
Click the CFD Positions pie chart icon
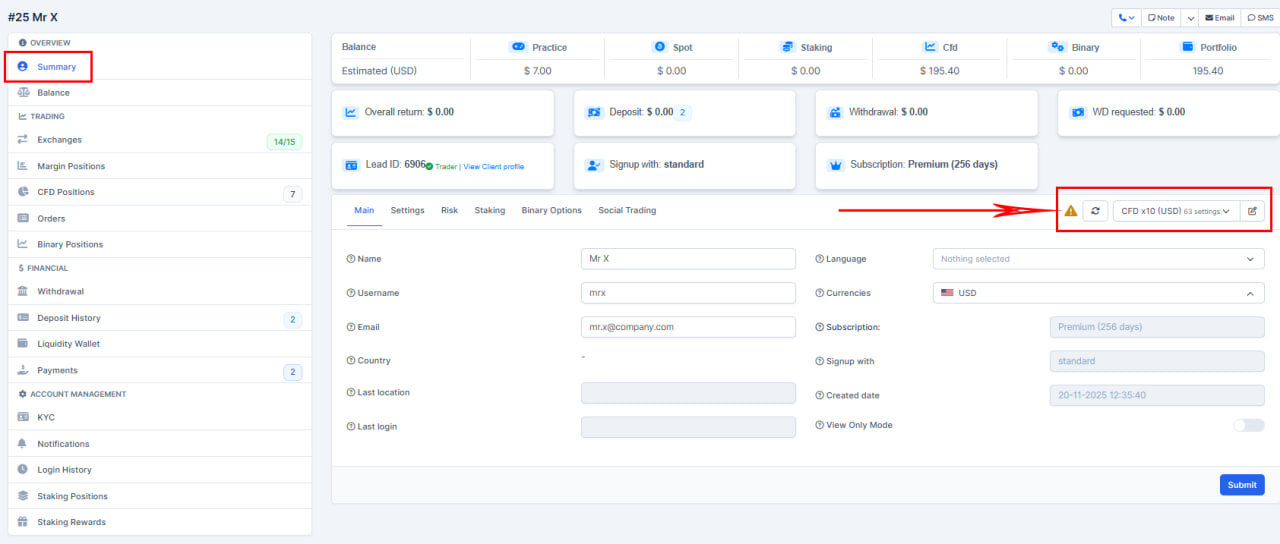tap(23, 192)
